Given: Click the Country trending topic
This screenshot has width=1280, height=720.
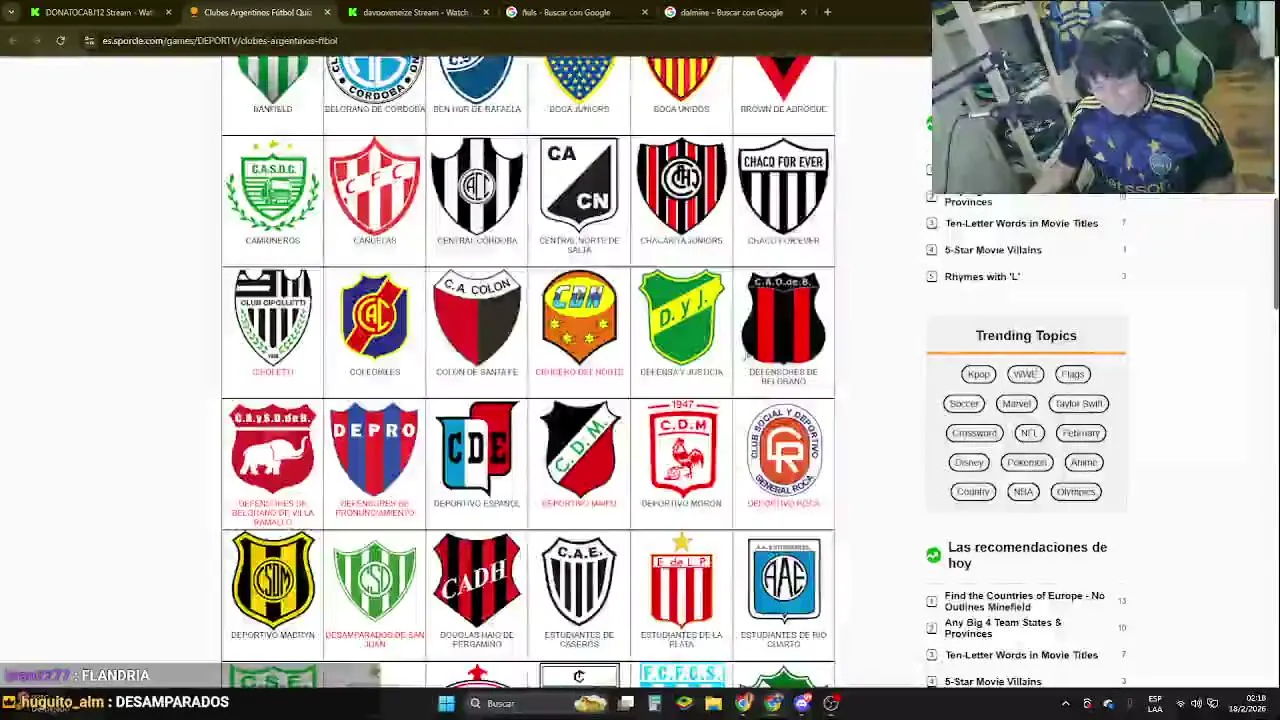Looking at the screenshot, I should (972, 492).
